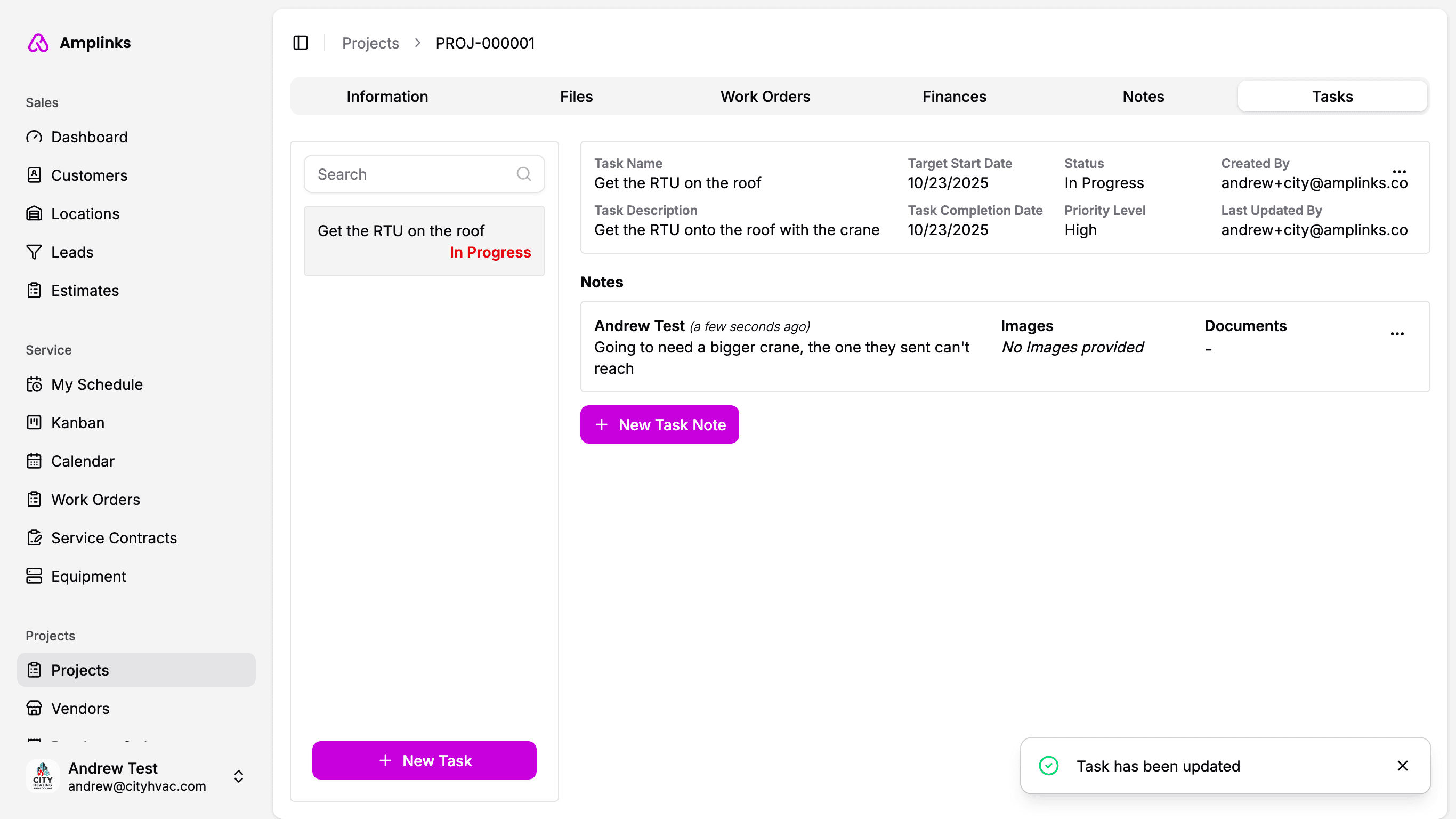
Task: Open the Vendors section
Action: click(80, 708)
